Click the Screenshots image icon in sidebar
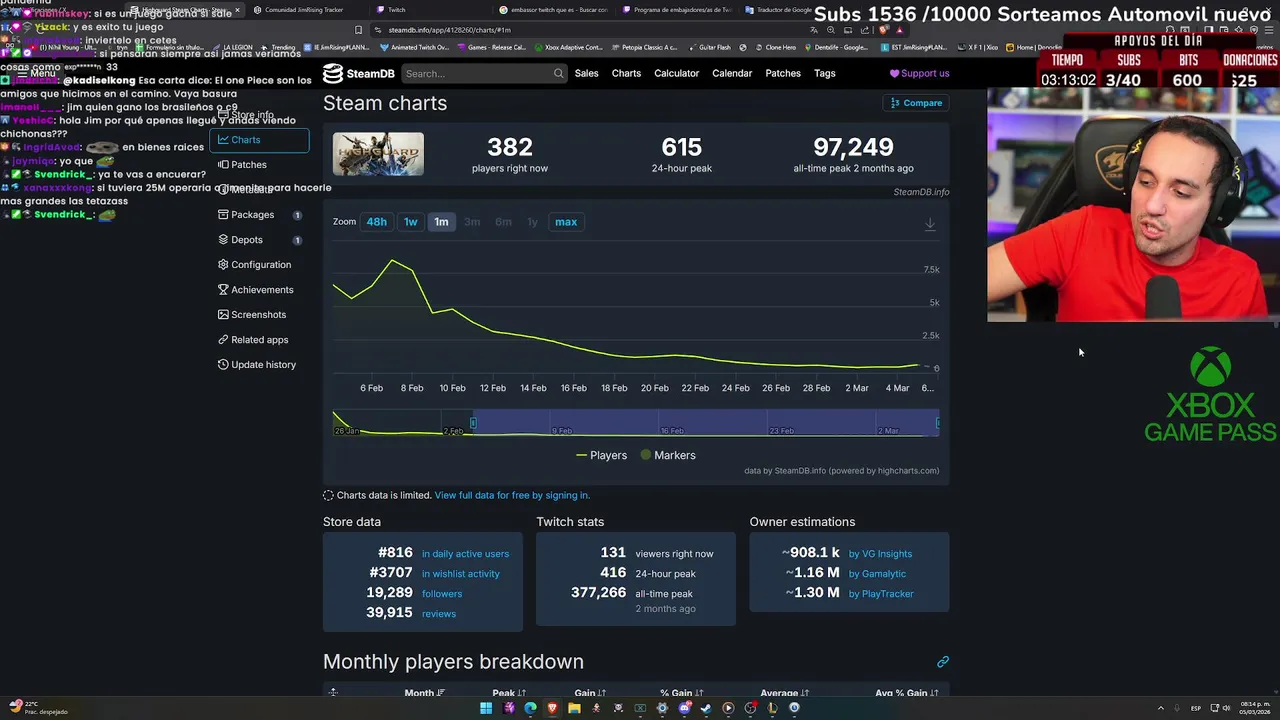Viewport: 1280px width, 720px height. (x=223, y=315)
